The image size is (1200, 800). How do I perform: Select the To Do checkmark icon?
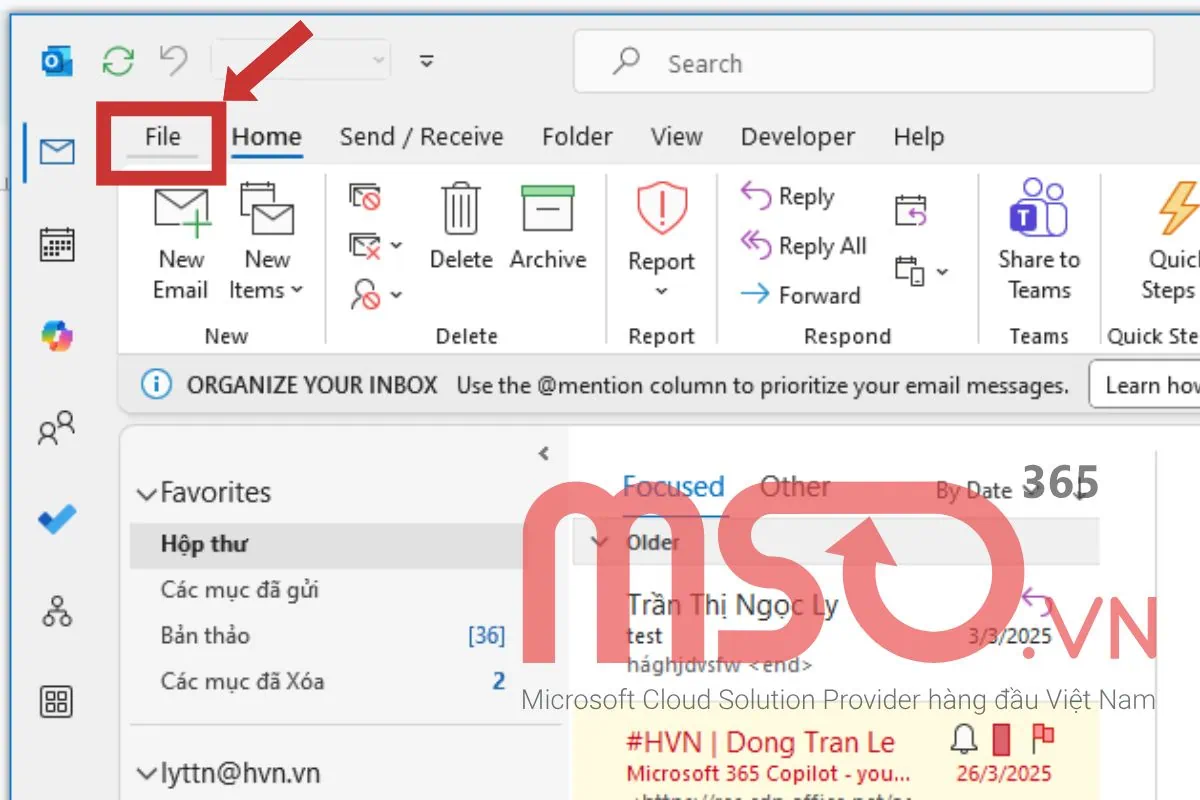(57, 518)
